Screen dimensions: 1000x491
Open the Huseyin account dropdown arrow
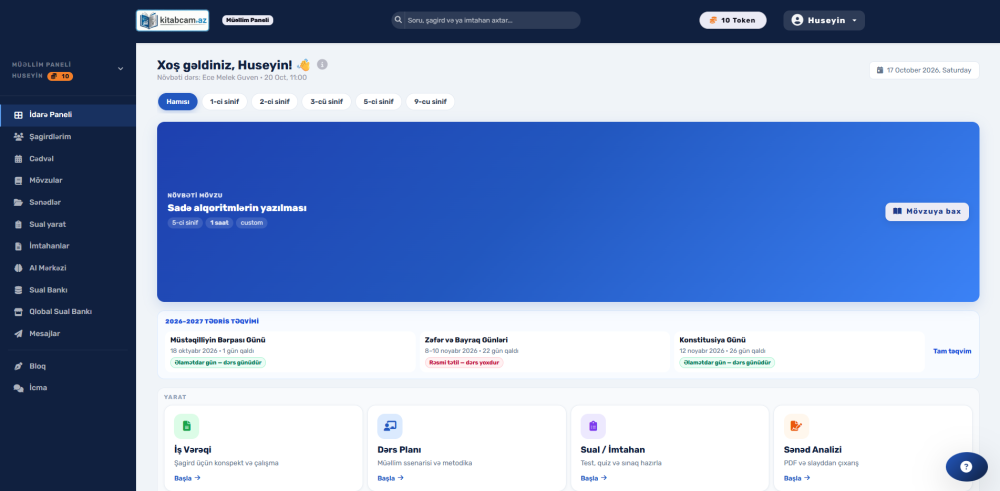854,20
